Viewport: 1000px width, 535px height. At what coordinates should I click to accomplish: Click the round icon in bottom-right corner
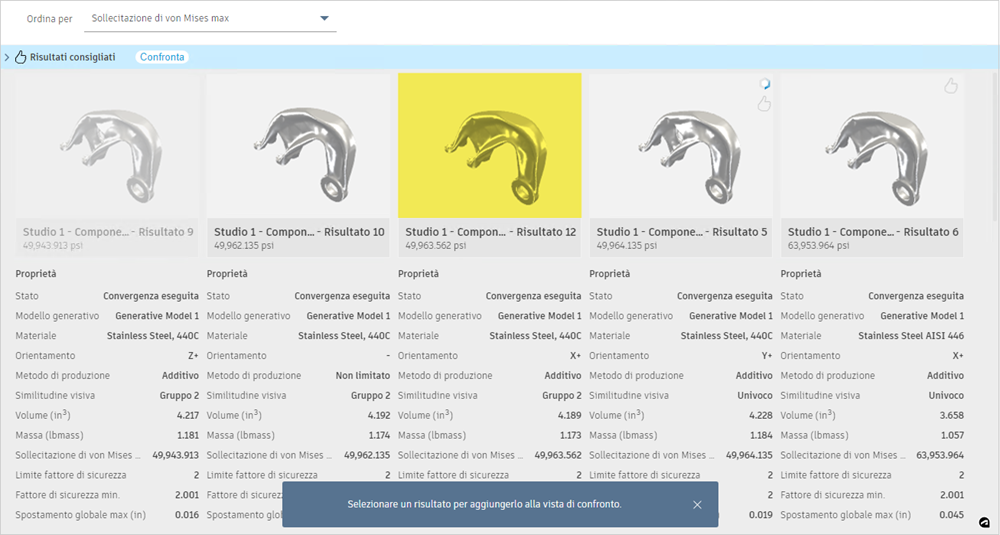[x=985, y=523]
